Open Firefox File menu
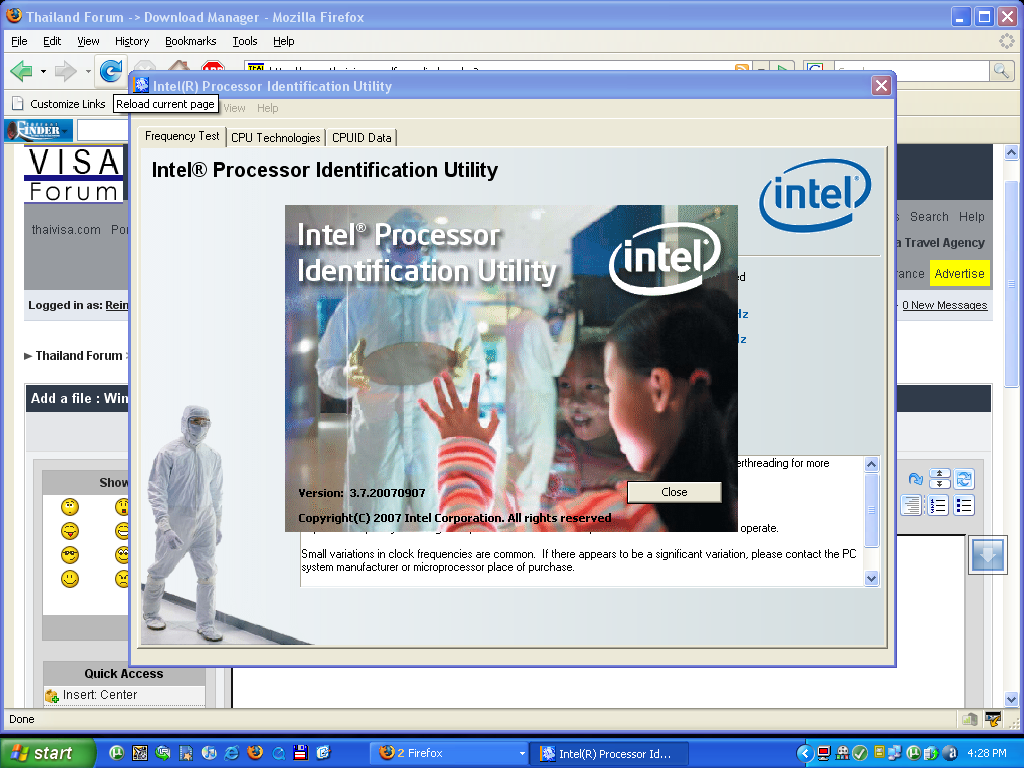The height and width of the screenshot is (768, 1024). [20, 41]
